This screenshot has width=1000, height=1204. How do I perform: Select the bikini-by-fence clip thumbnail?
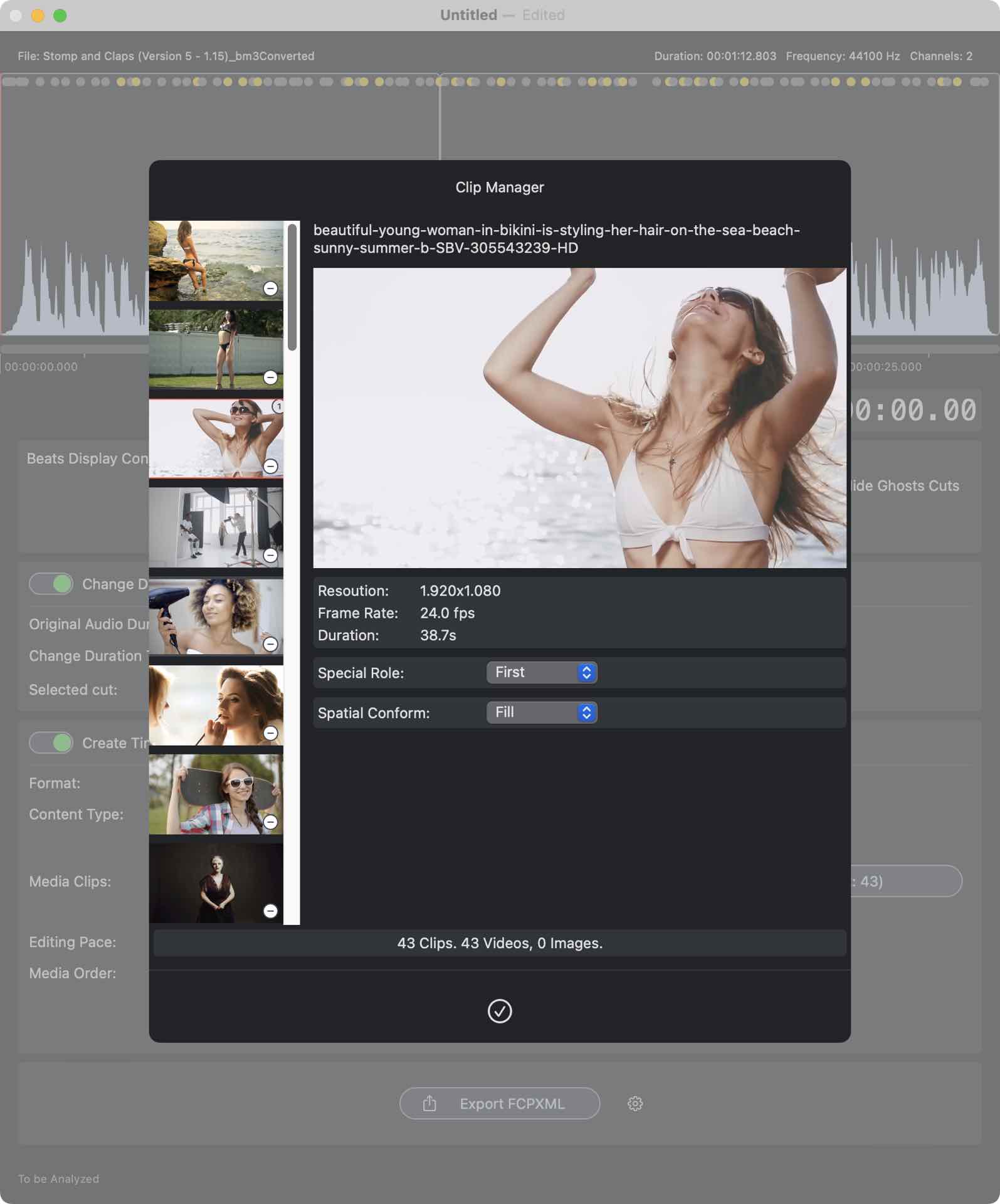(x=216, y=349)
